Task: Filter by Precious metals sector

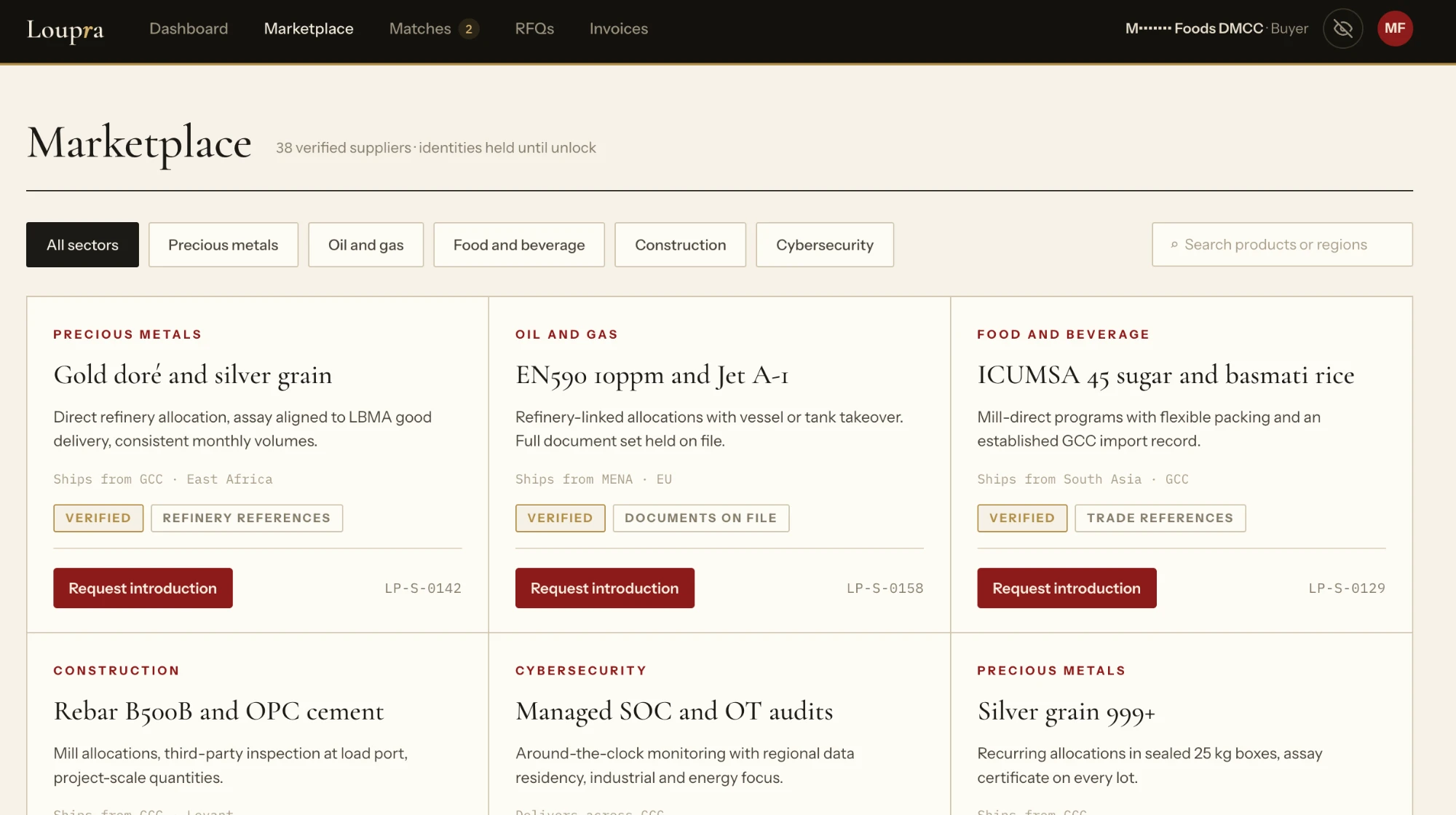Action: coord(223,245)
